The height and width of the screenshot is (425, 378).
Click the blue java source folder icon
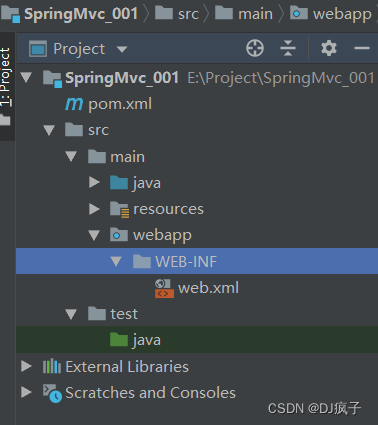pos(119,183)
